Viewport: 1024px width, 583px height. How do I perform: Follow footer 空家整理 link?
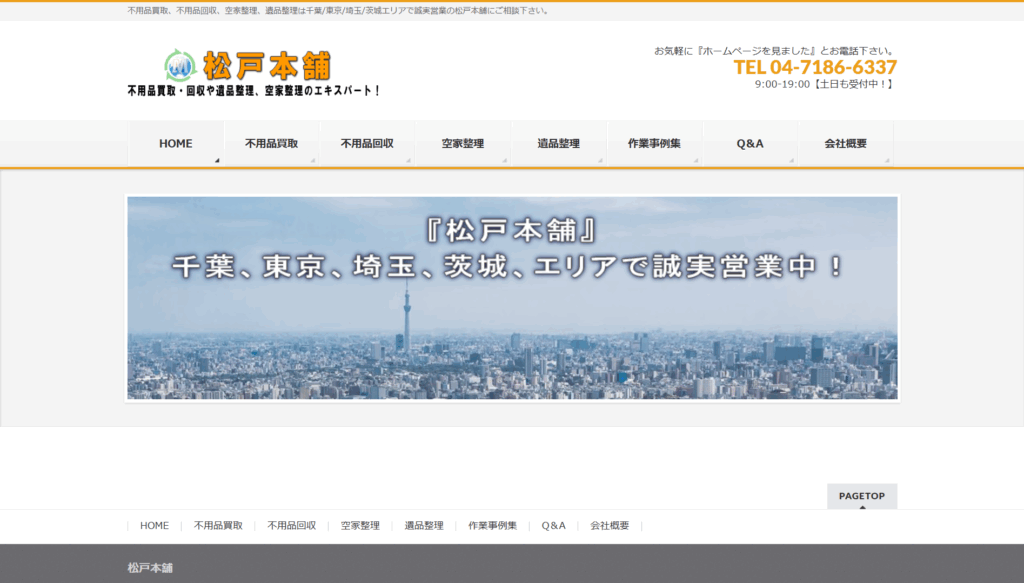(360, 526)
